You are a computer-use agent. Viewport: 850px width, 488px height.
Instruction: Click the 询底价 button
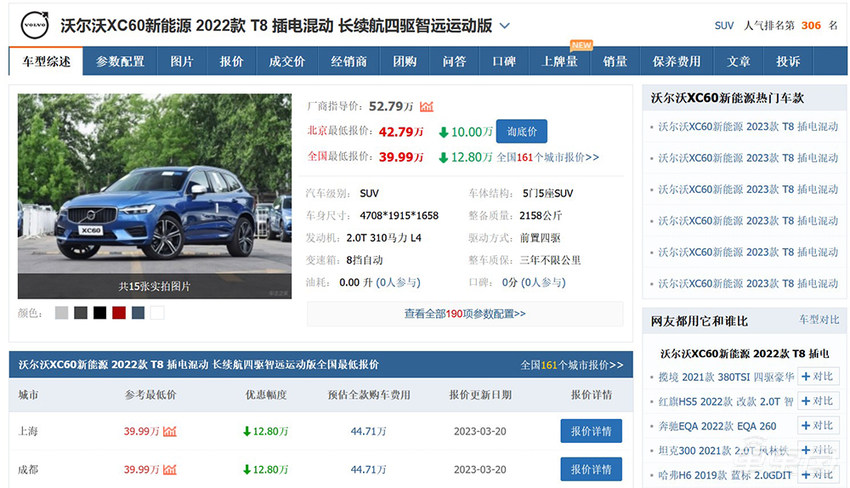(x=521, y=131)
